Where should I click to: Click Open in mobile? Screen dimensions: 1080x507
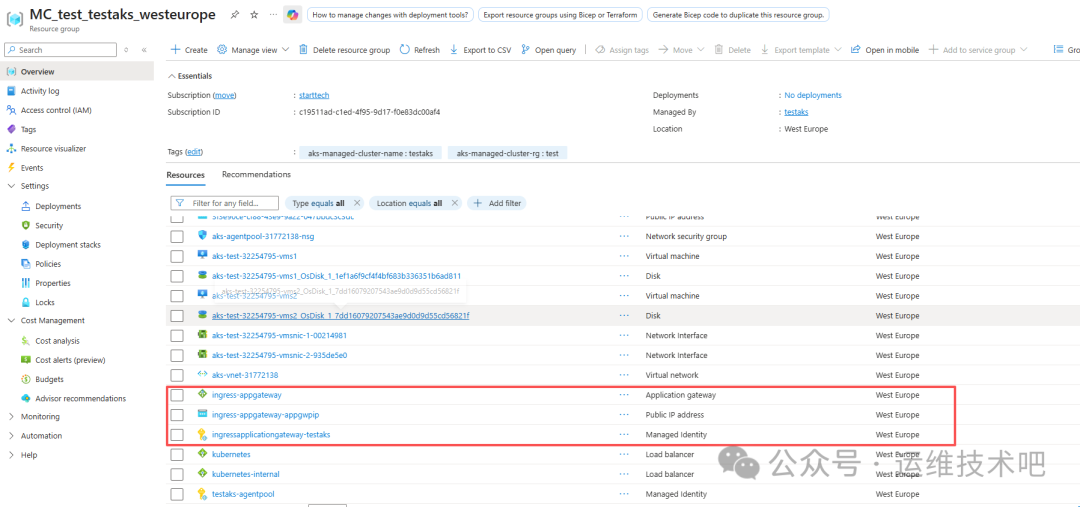[884, 50]
